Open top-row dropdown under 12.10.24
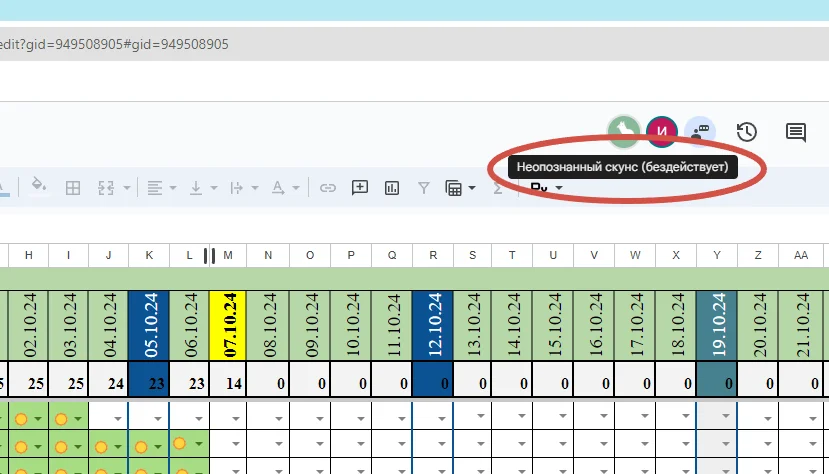The height and width of the screenshot is (474, 829). click(441, 419)
